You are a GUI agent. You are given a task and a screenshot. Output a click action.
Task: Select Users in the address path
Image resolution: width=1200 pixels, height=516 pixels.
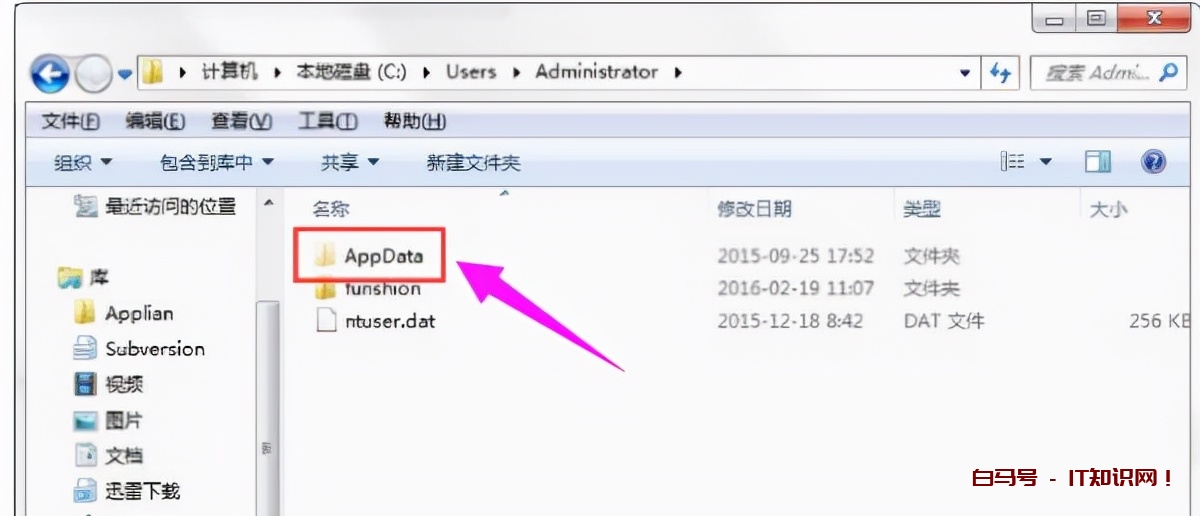click(x=471, y=72)
